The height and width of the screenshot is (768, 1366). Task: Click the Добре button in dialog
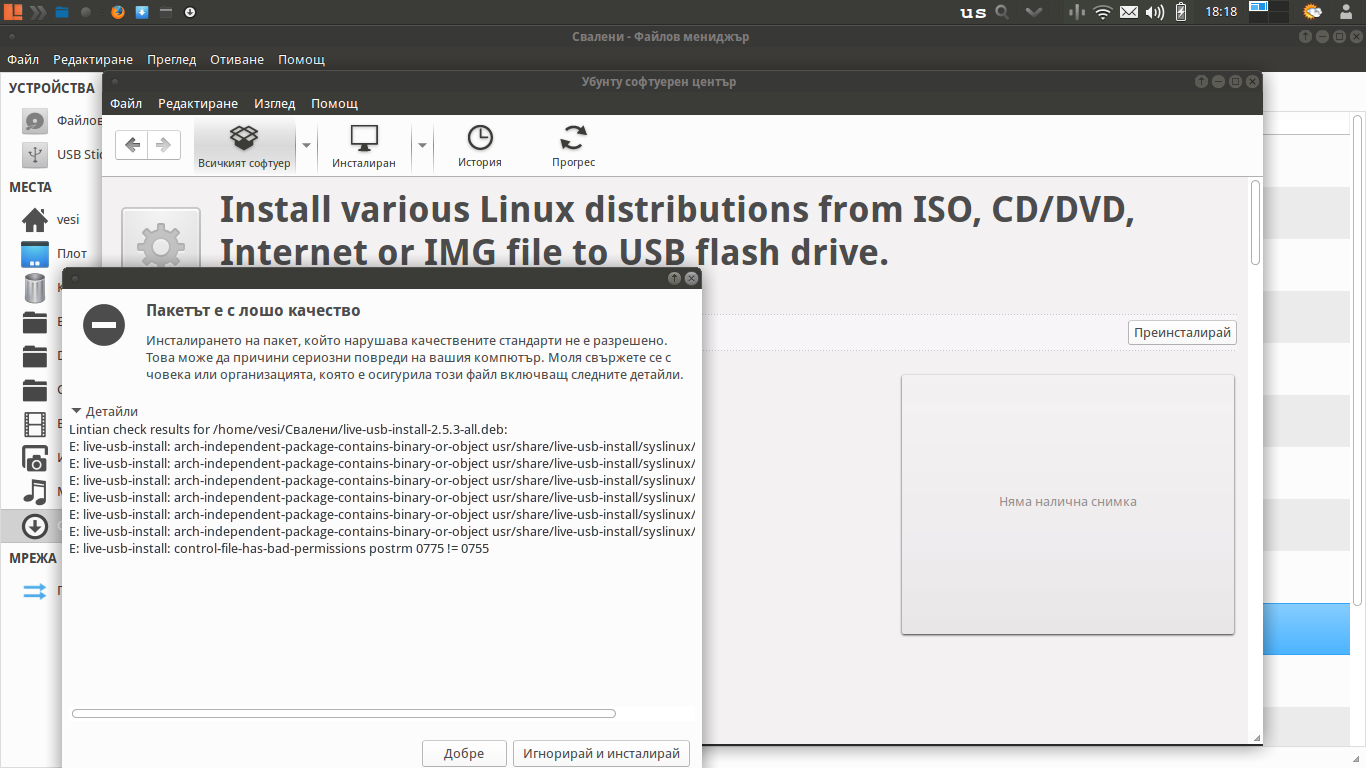point(464,754)
